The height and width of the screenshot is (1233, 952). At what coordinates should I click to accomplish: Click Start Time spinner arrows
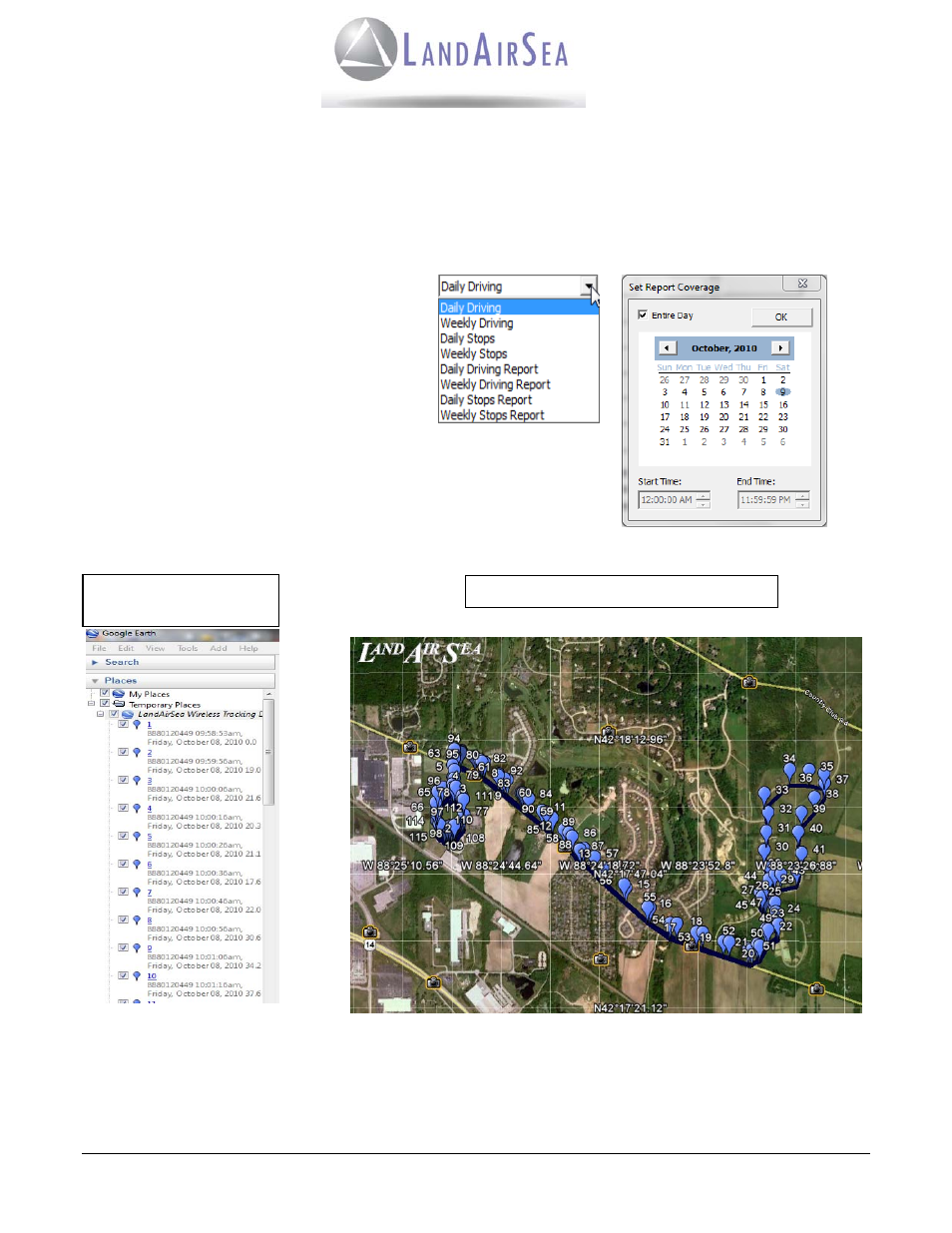tap(704, 500)
